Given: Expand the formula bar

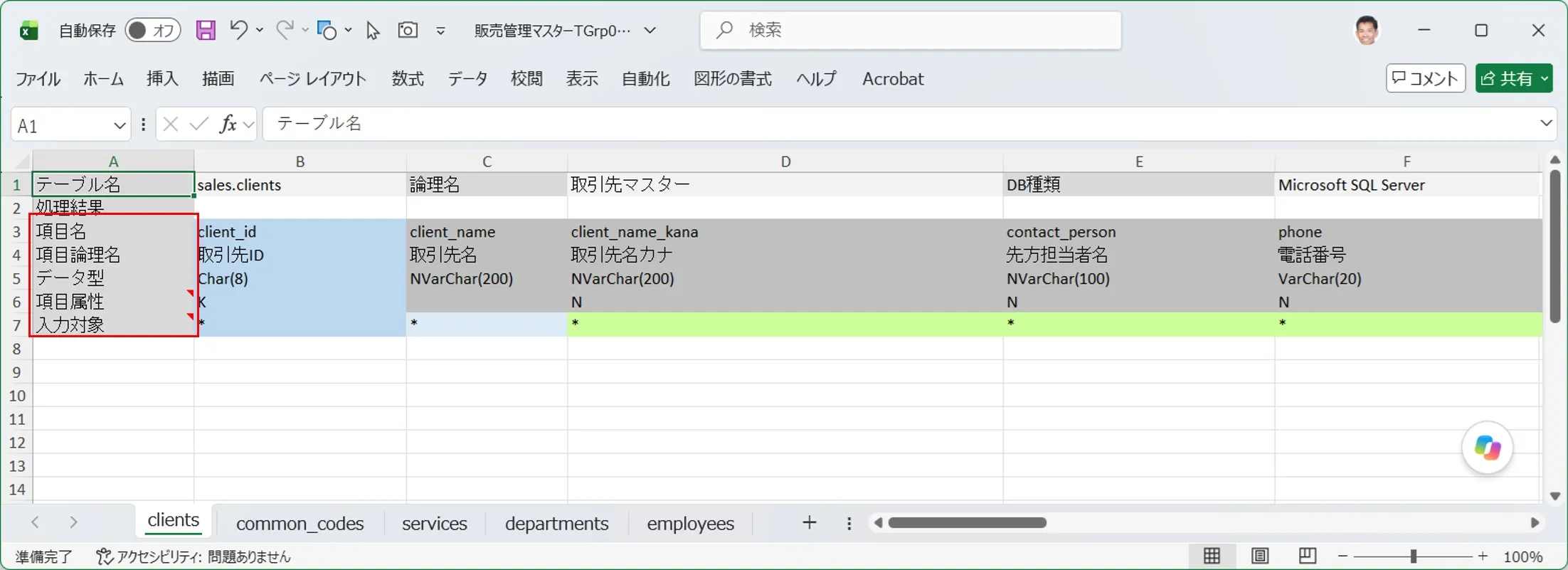Looking at the screenshot, I should click(x=1545, y=123).
